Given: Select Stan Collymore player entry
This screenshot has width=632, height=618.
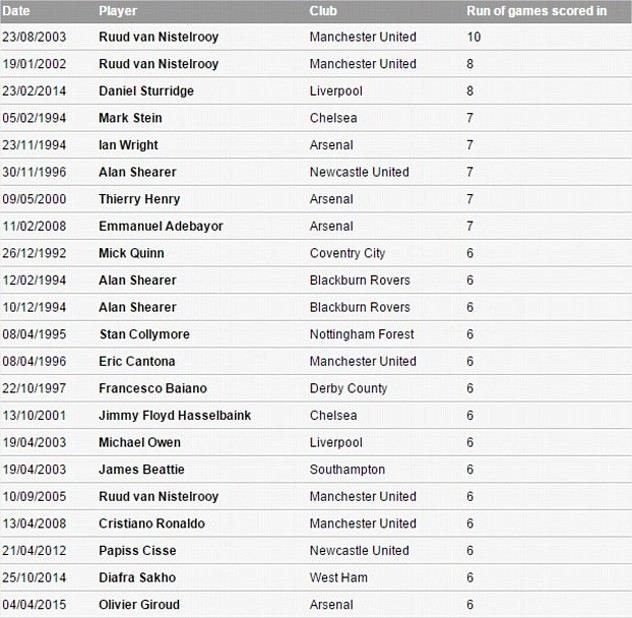Looking at the screenshot, I should 144,334.
